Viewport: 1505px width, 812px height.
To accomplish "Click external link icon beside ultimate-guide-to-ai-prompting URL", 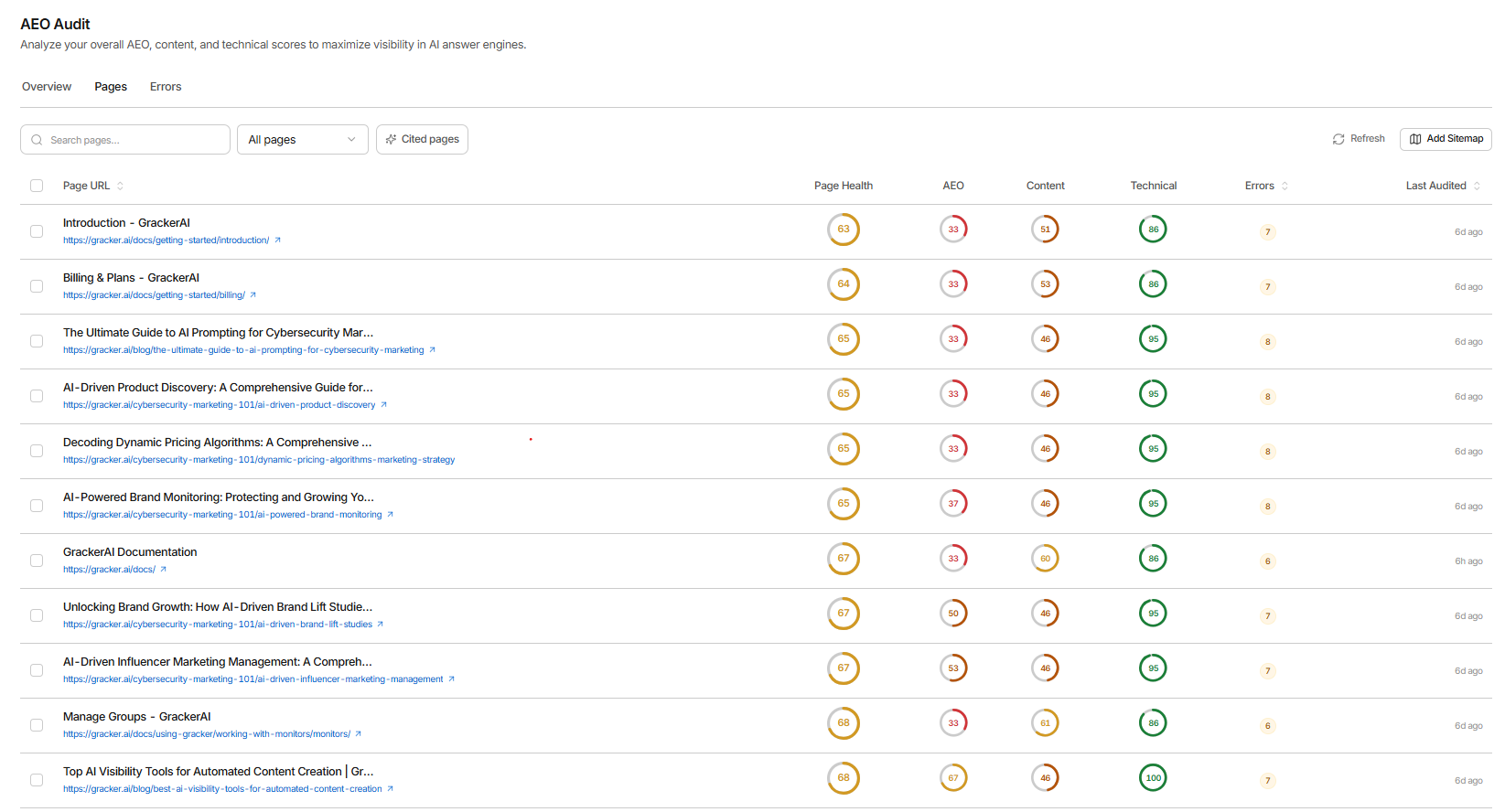I will coord(432,350).
